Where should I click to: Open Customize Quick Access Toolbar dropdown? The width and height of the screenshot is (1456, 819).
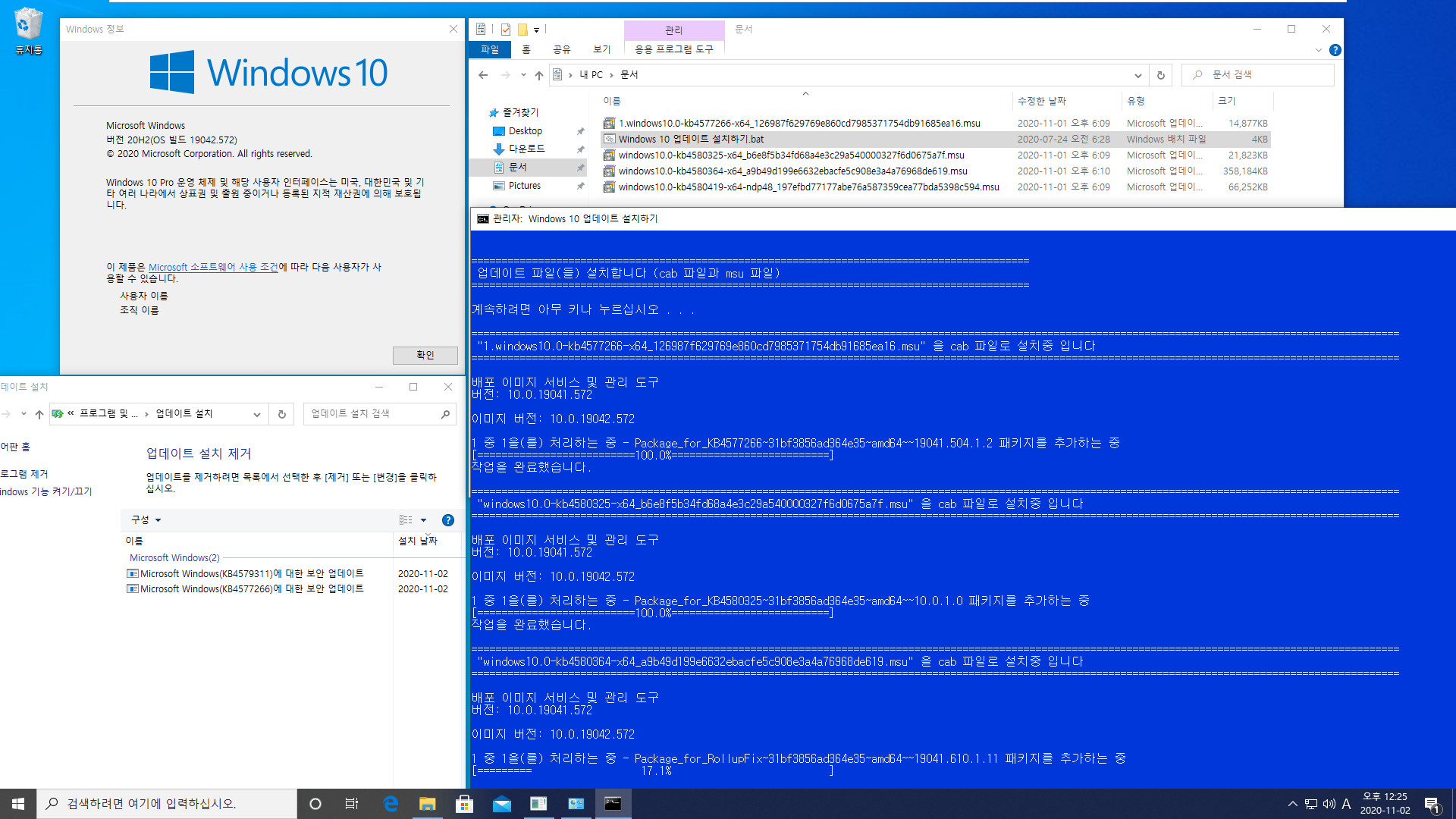(x=536, y=30)
